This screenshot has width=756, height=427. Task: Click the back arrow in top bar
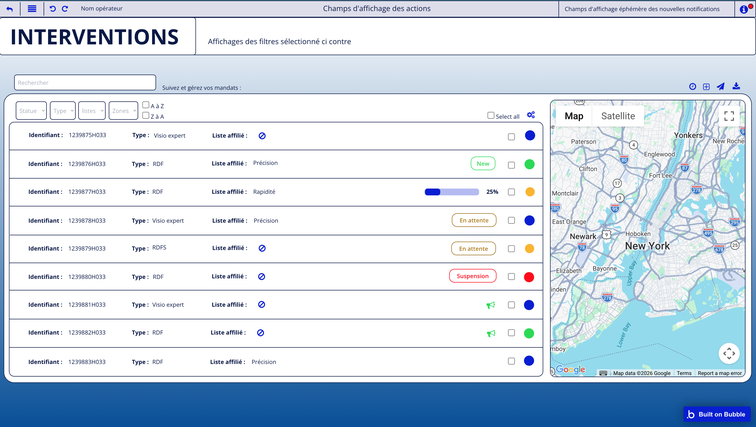click(10, 8)
